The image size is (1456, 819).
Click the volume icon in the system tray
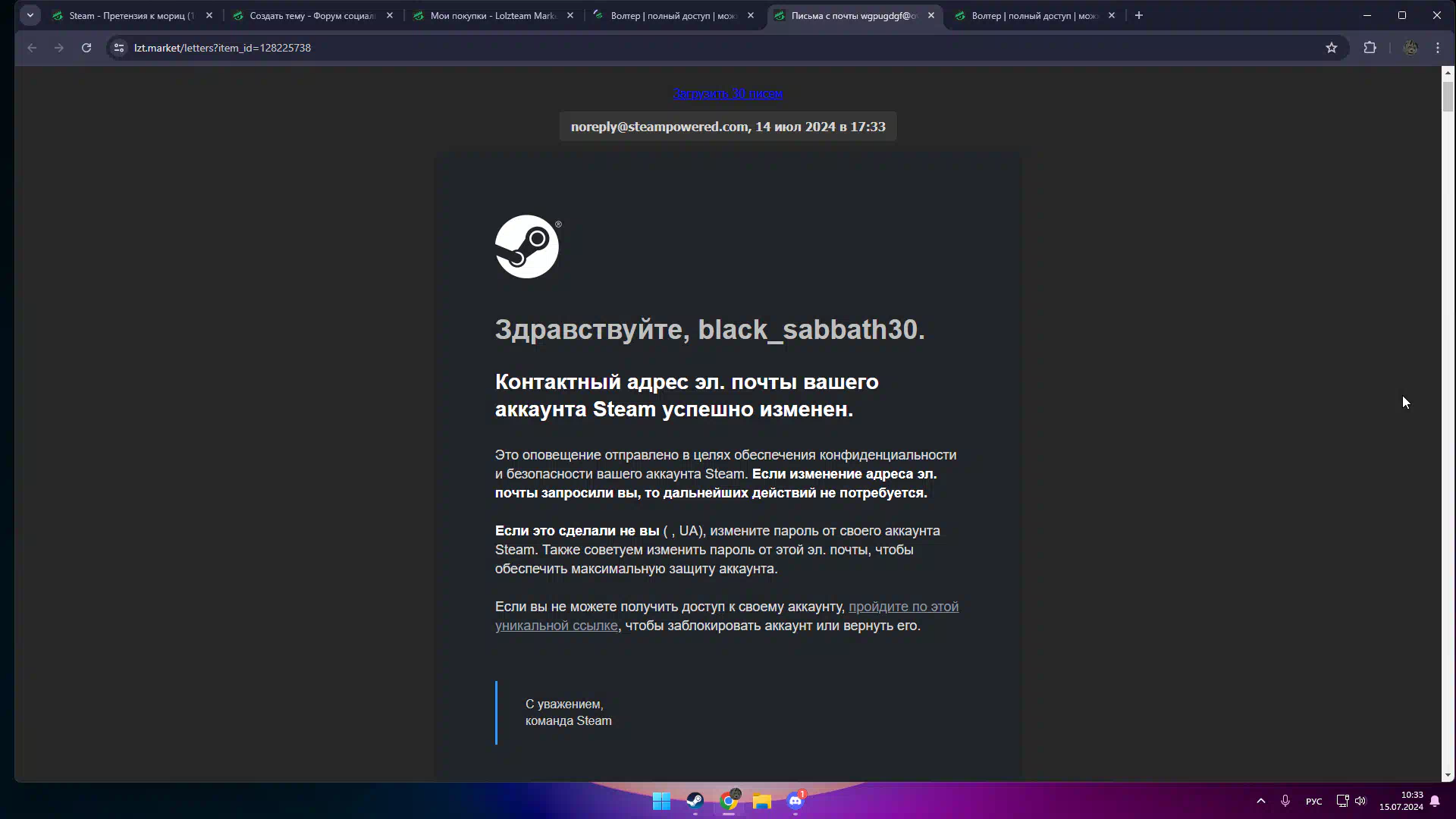coord(1360,801)
